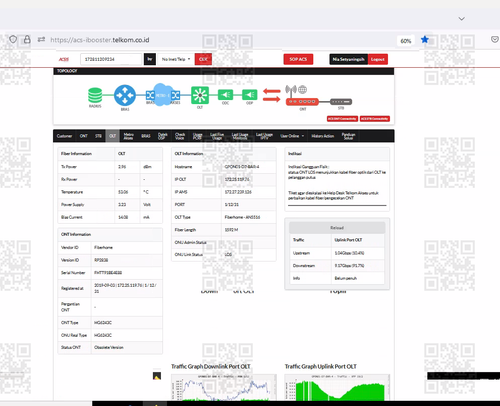500x406 pixels.
Task: Click the 'Belum penuh' Info value
Action: (x=346, y=278)
